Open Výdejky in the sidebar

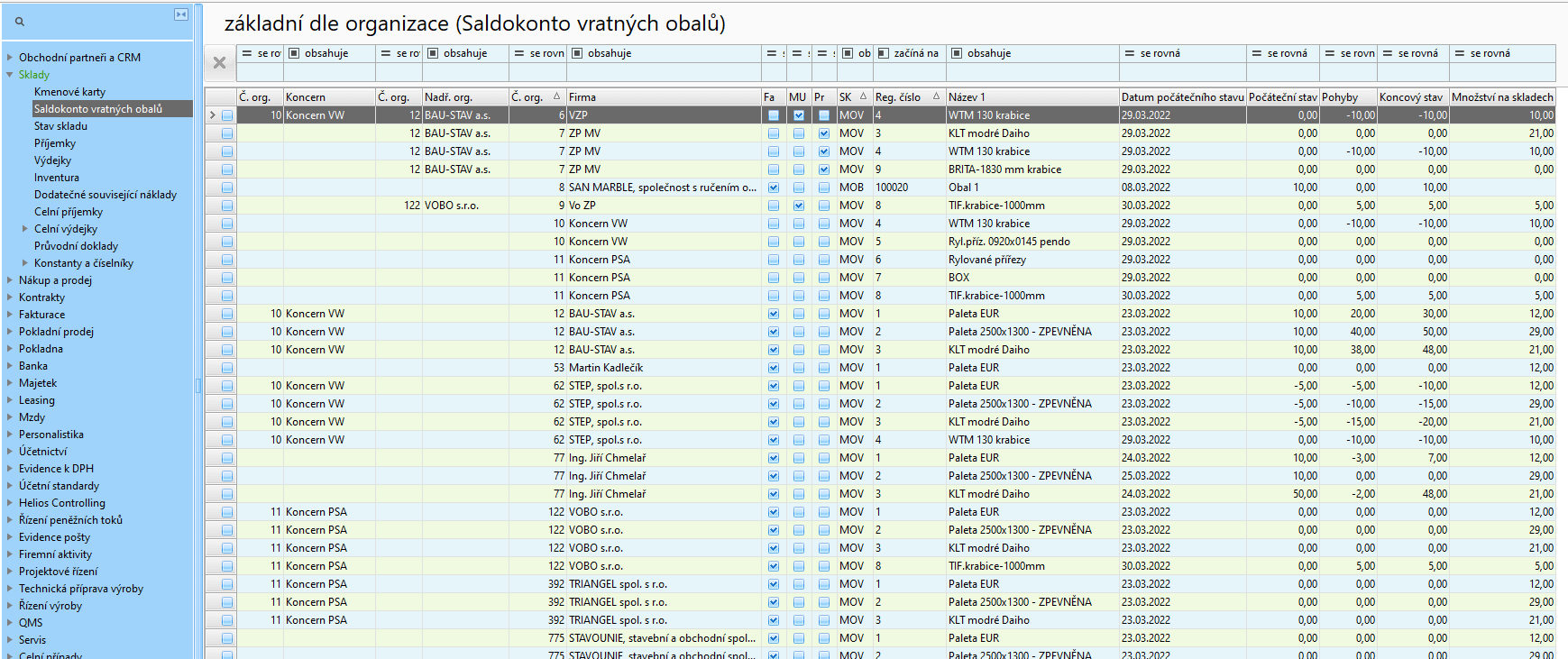pos(52,160)
